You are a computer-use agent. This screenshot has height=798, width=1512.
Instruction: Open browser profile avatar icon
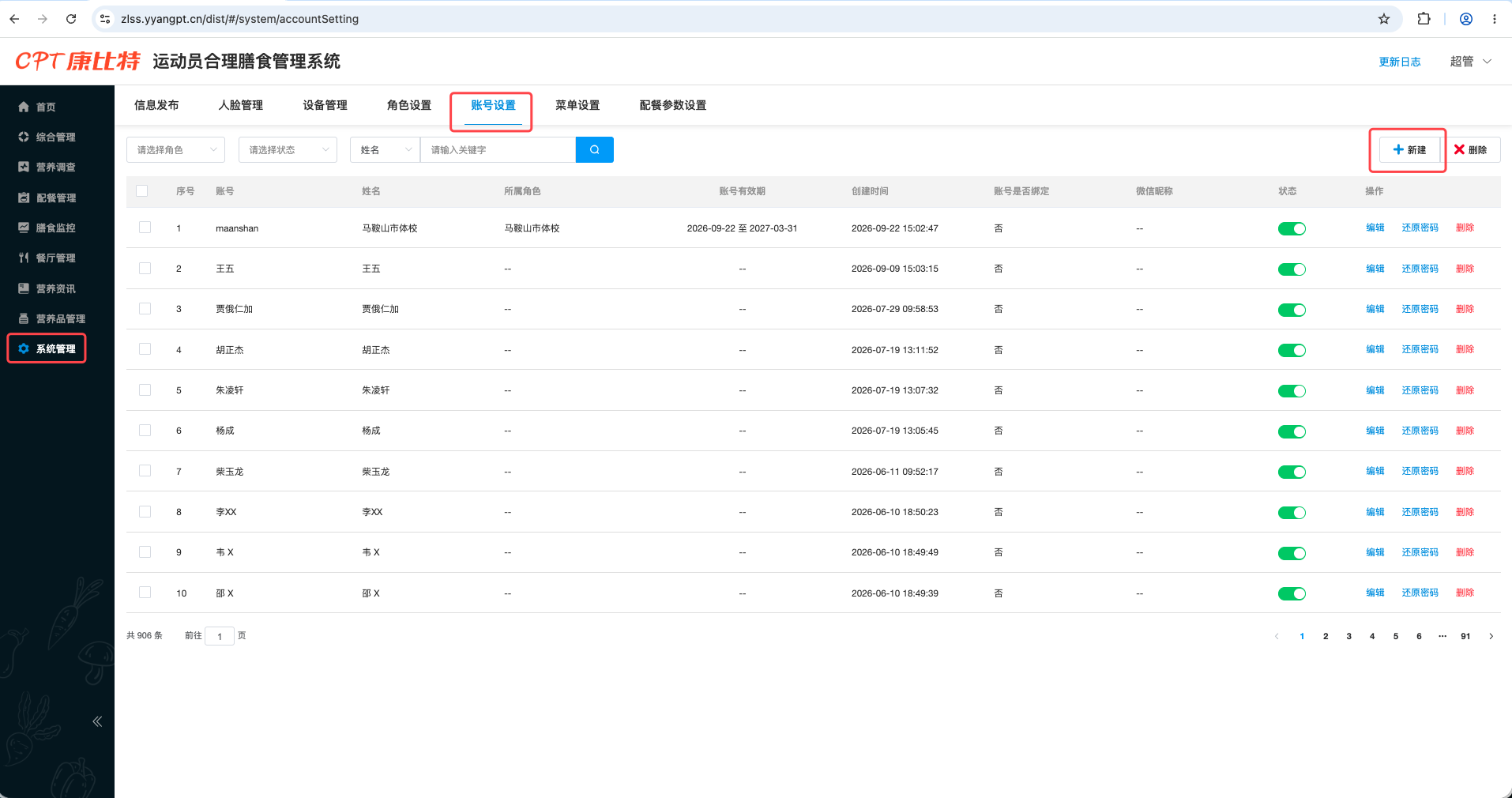click(1466, 19)
